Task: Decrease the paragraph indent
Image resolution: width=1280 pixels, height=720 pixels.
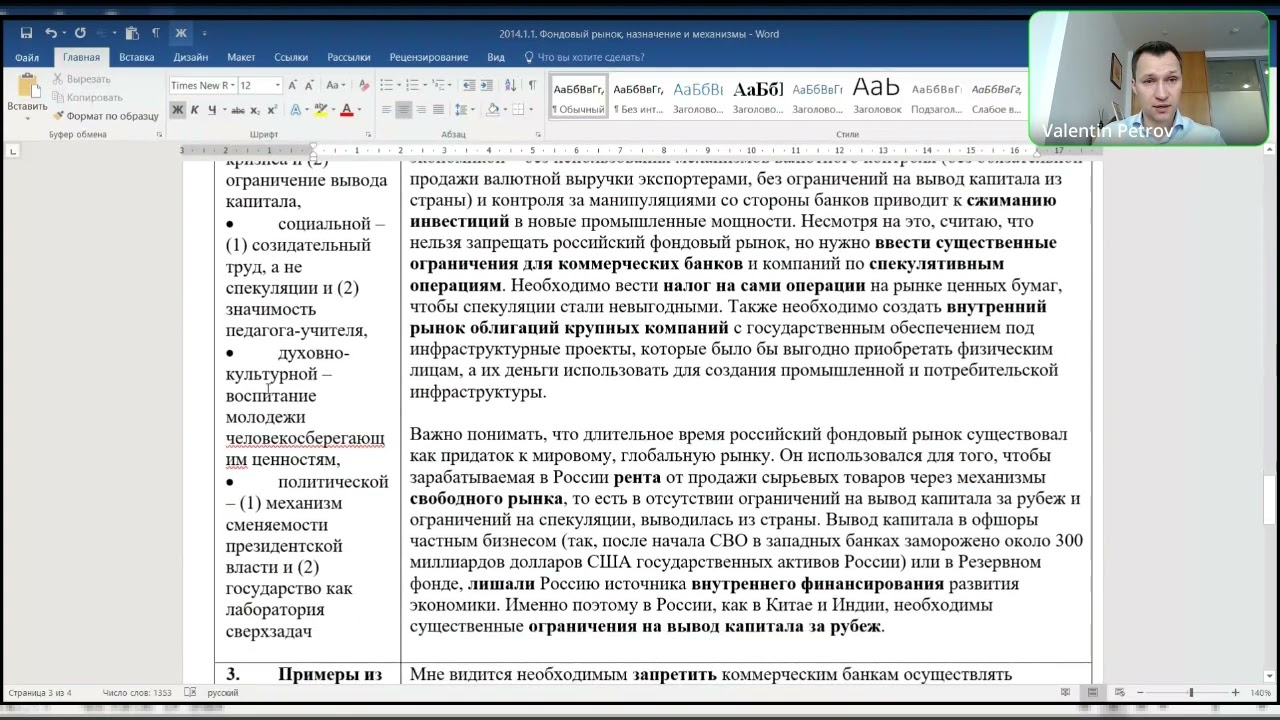Action: coord(469,85)
